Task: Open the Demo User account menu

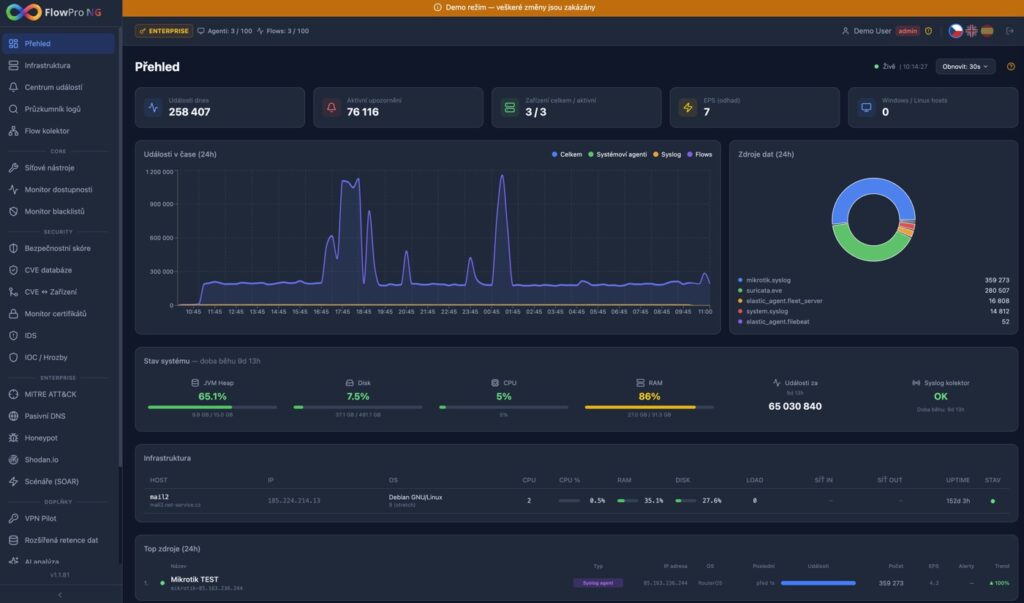Action: tap(867, 31)
